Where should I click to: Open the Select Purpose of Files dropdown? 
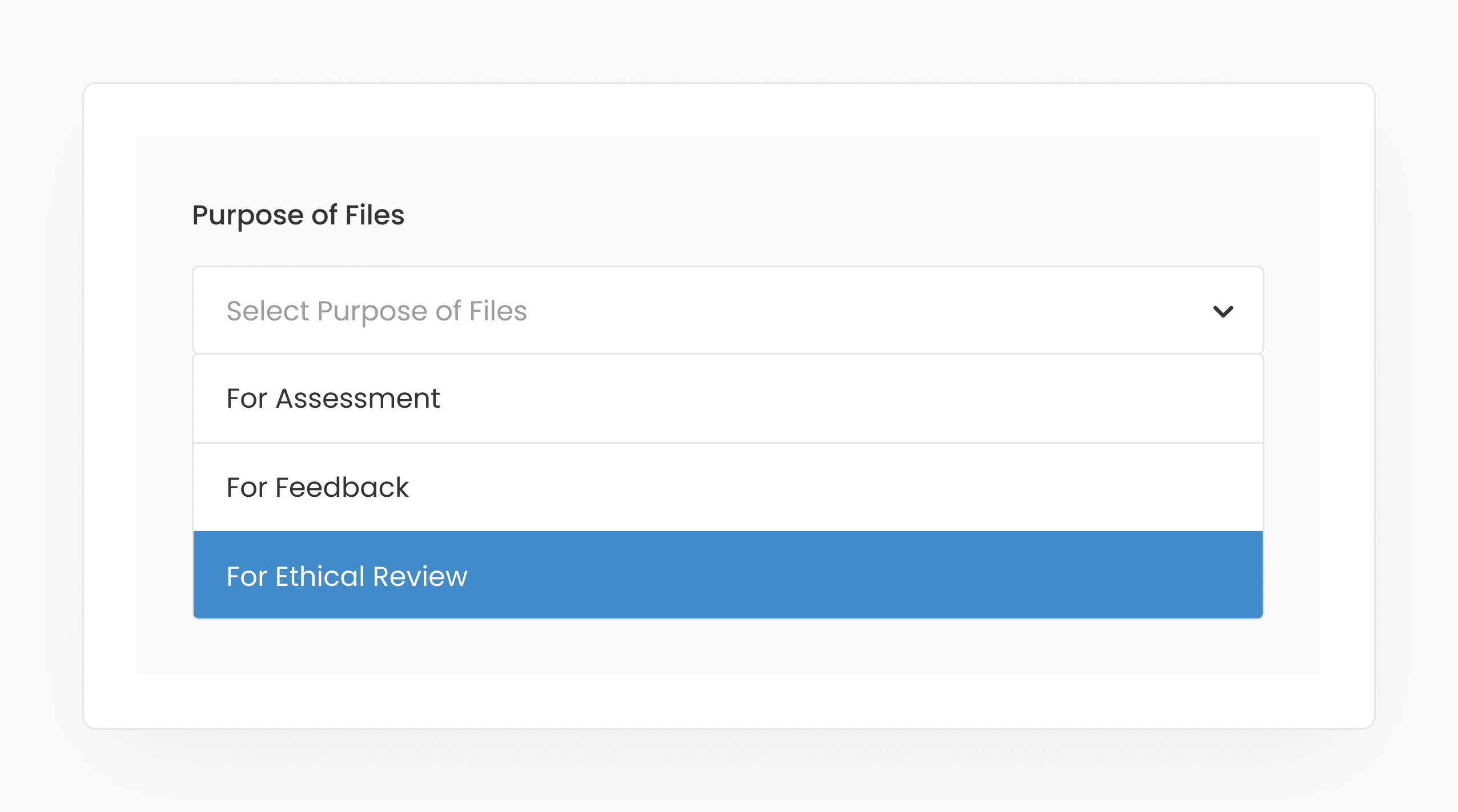(728, 310)
